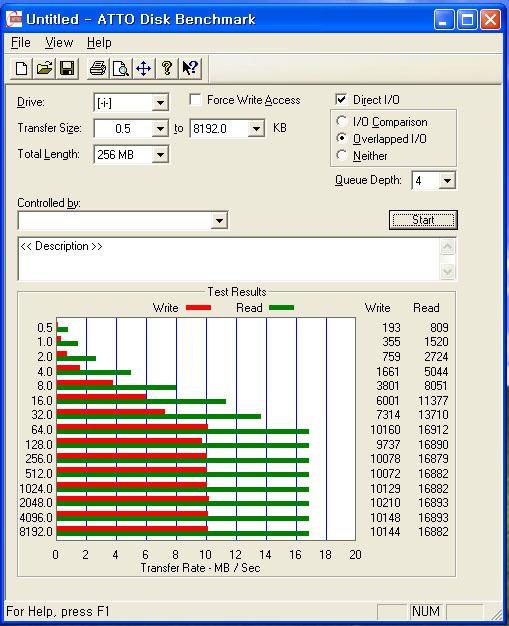Enable the Force Write Access checkbox

pos(195,99)
